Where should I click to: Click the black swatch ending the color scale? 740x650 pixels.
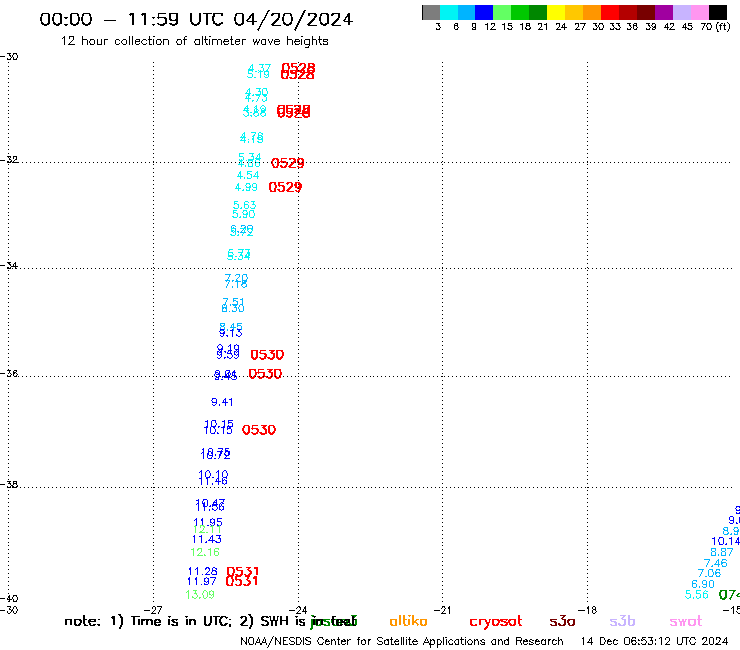tap(718, 12)
